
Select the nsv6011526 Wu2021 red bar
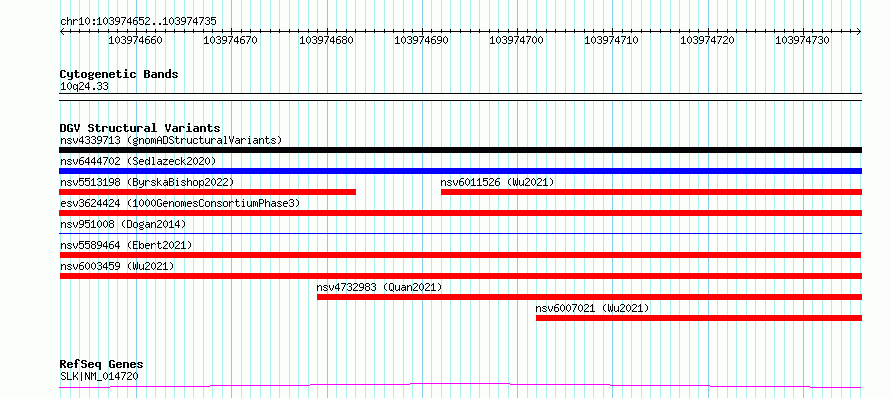click(651, 192)
